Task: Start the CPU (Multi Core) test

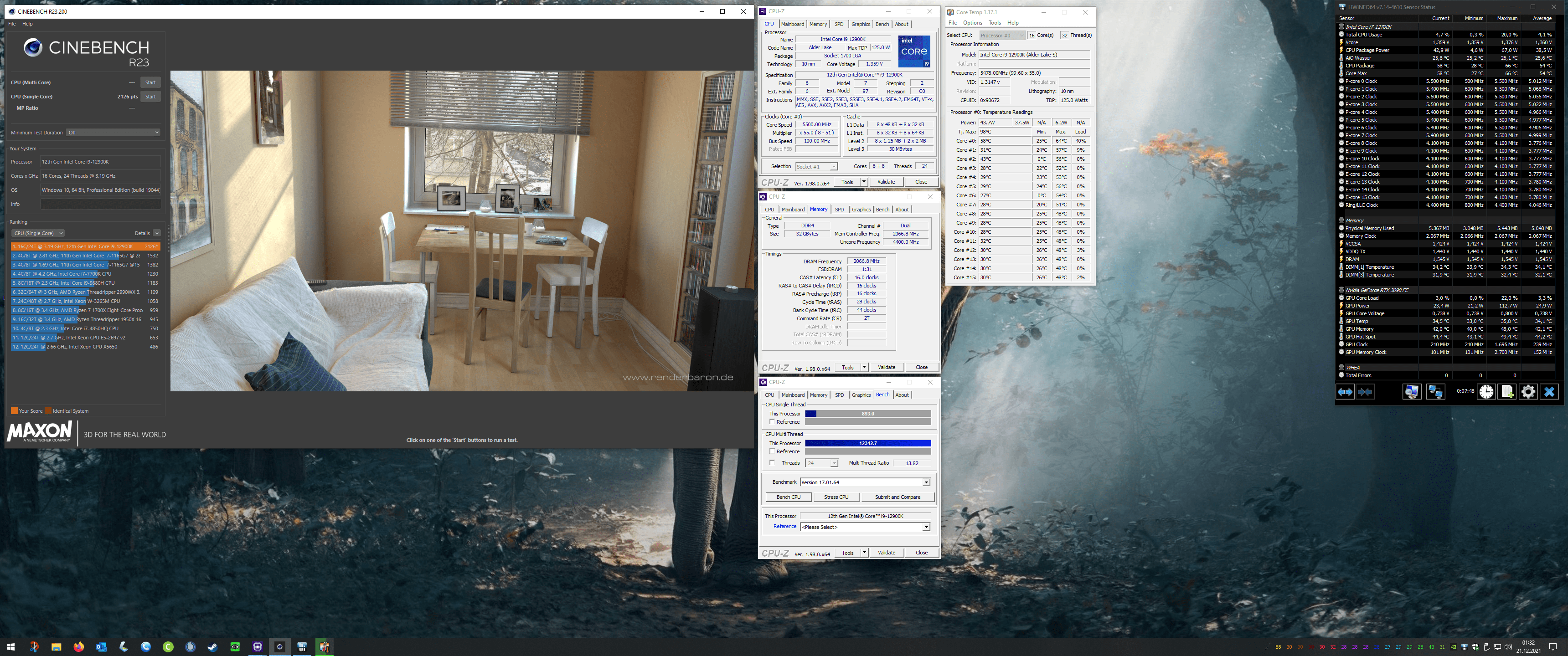Action: (x=150, y=82)
